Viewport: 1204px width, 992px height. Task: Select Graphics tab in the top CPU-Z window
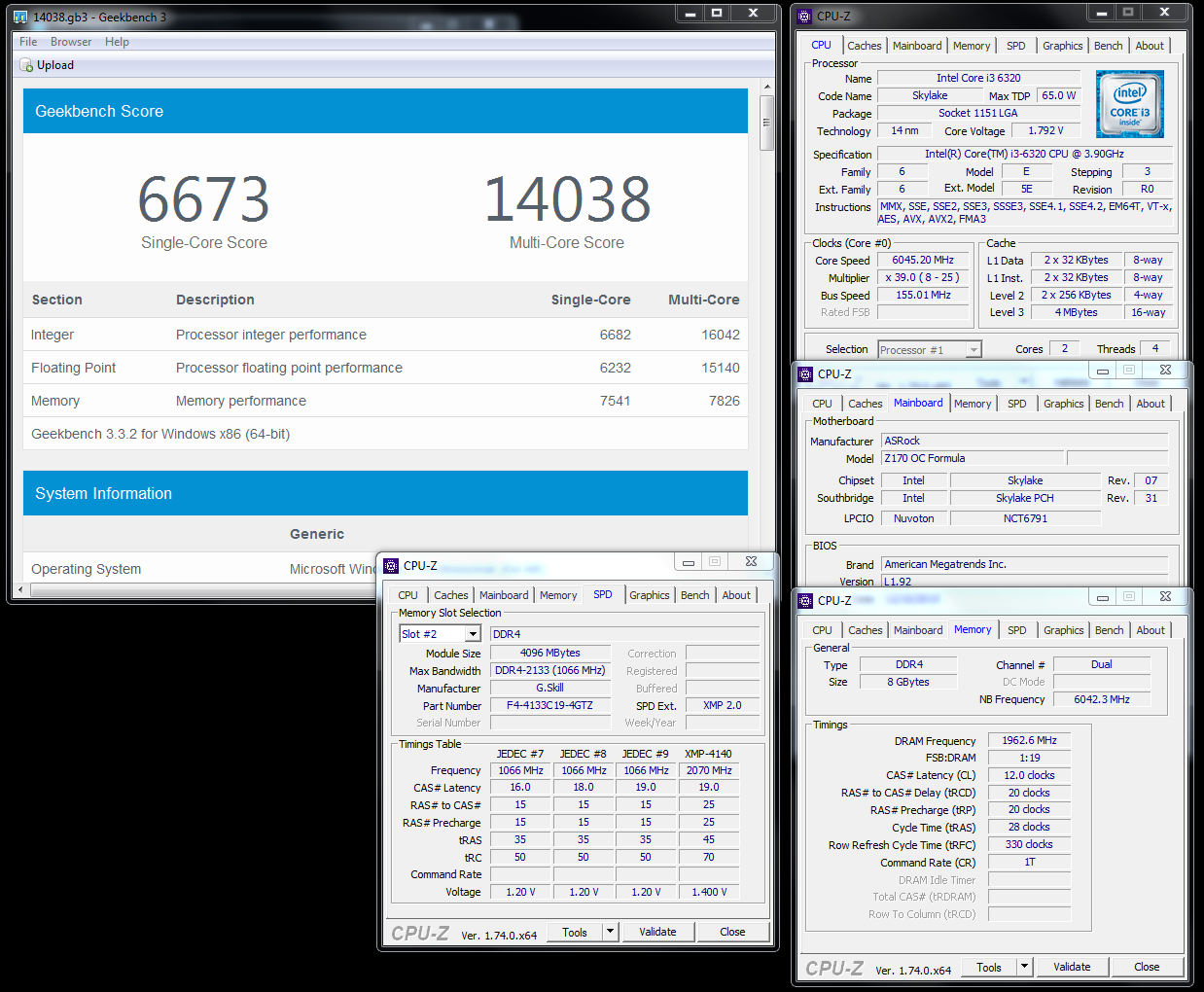point(1062,46)
